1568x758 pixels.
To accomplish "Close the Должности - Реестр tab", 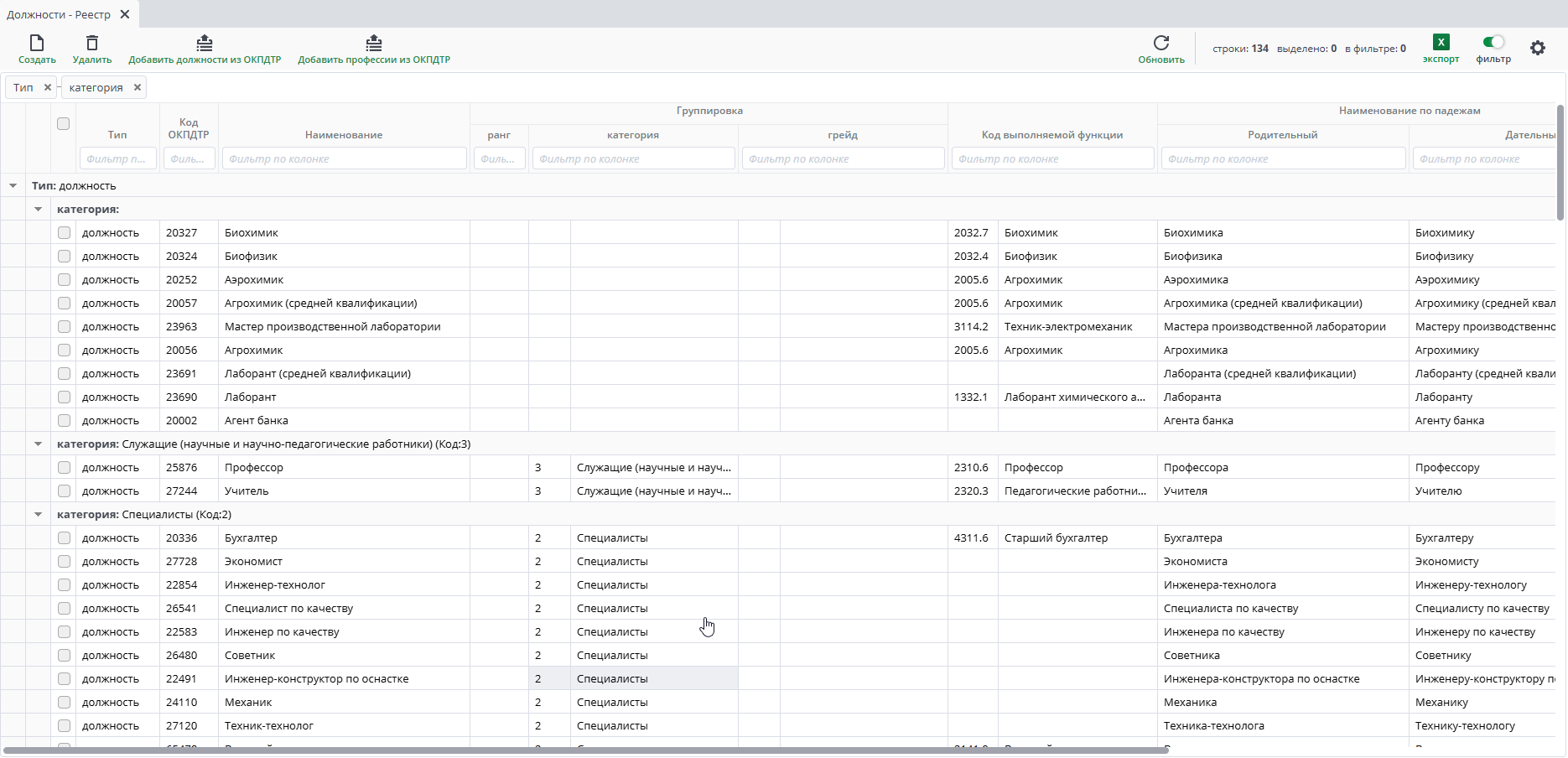I will click(125, 14).
